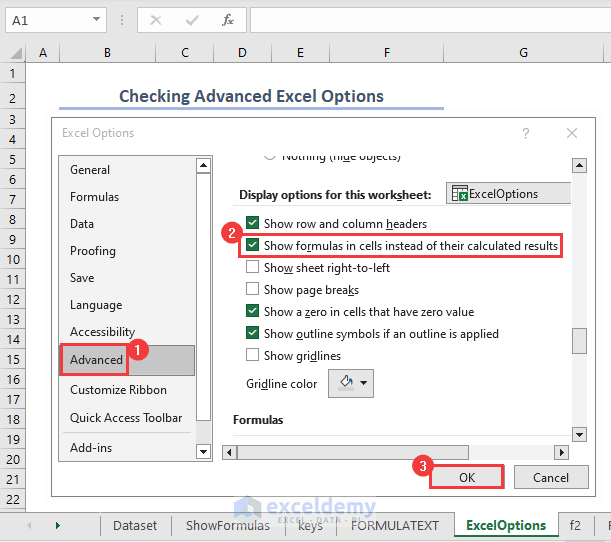Click the partially hidden Nothing (hide objects) radio
Viewport: 611px width, 542px height.
click(x=269, y=157)
